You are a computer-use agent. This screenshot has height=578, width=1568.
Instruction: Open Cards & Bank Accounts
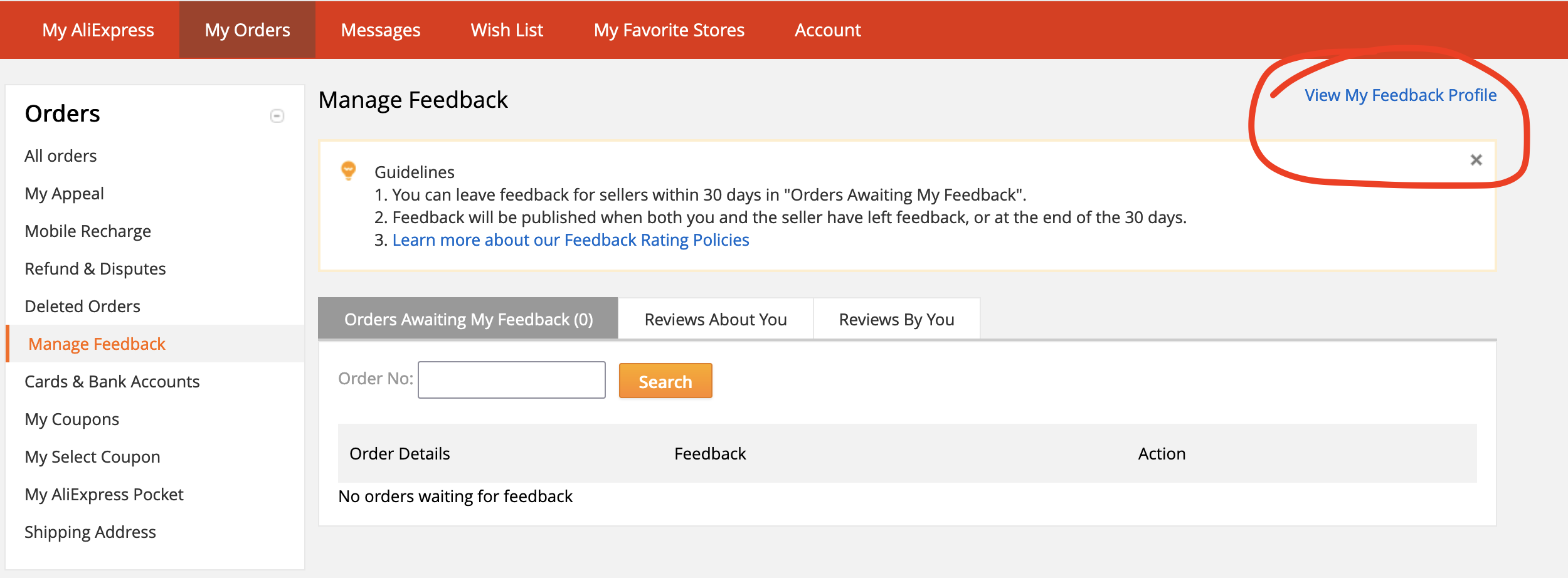coord(112,382)
